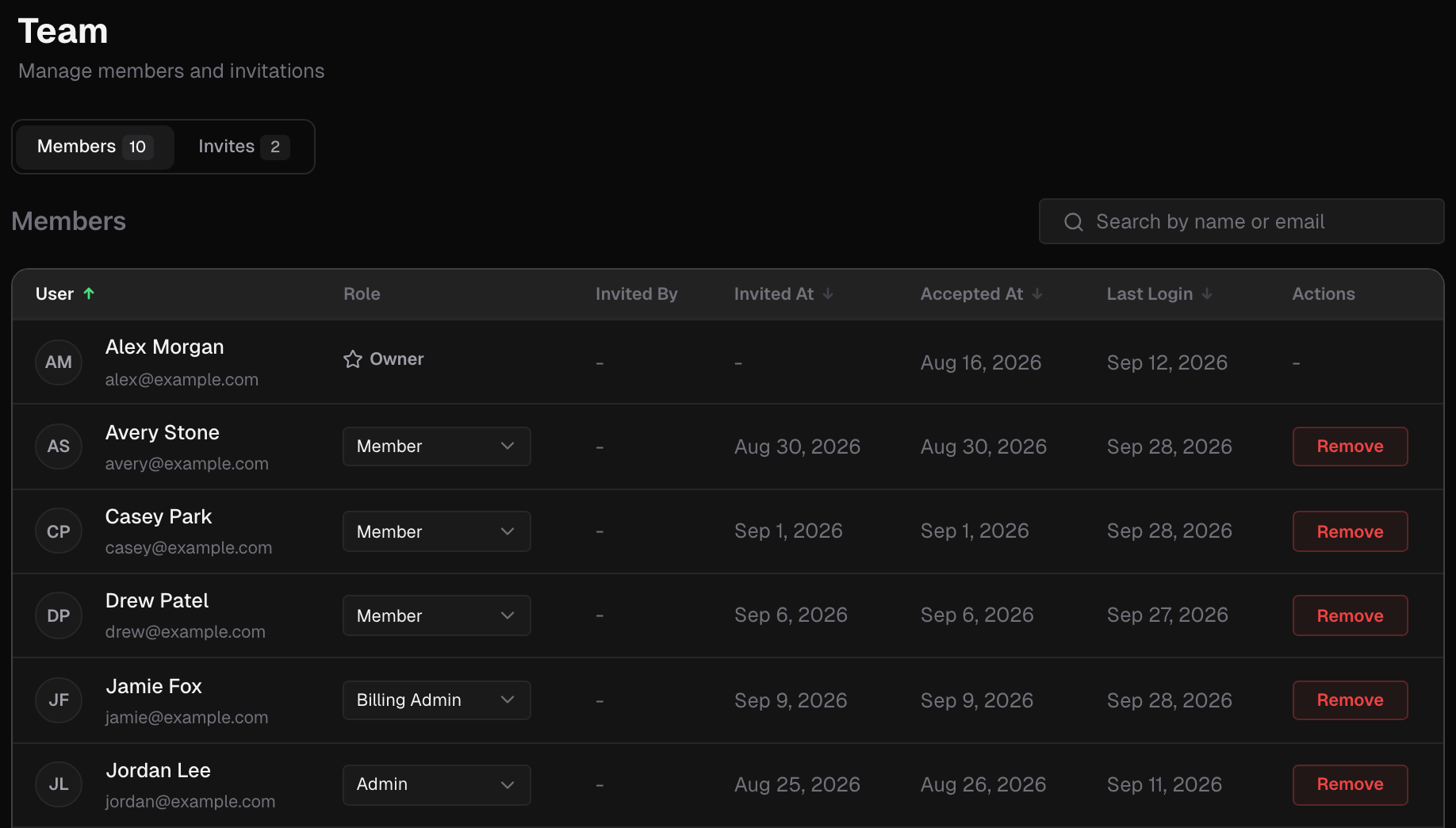Click the email jamie@example.com

[x=187, y=718]
